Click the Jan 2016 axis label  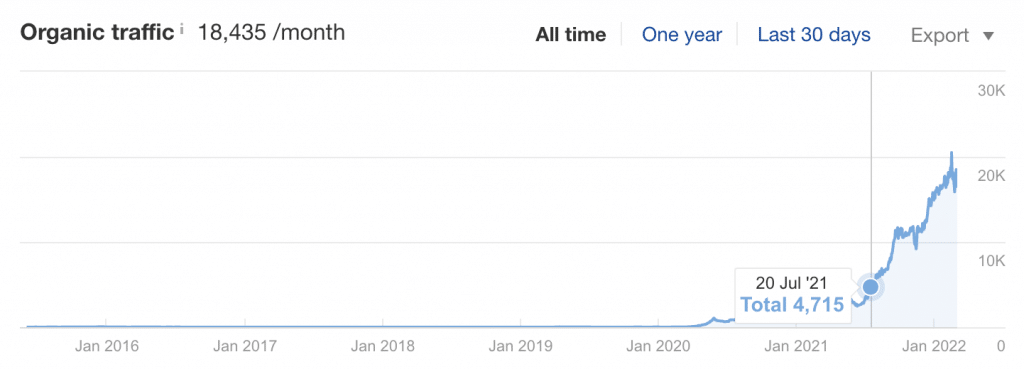106,345
